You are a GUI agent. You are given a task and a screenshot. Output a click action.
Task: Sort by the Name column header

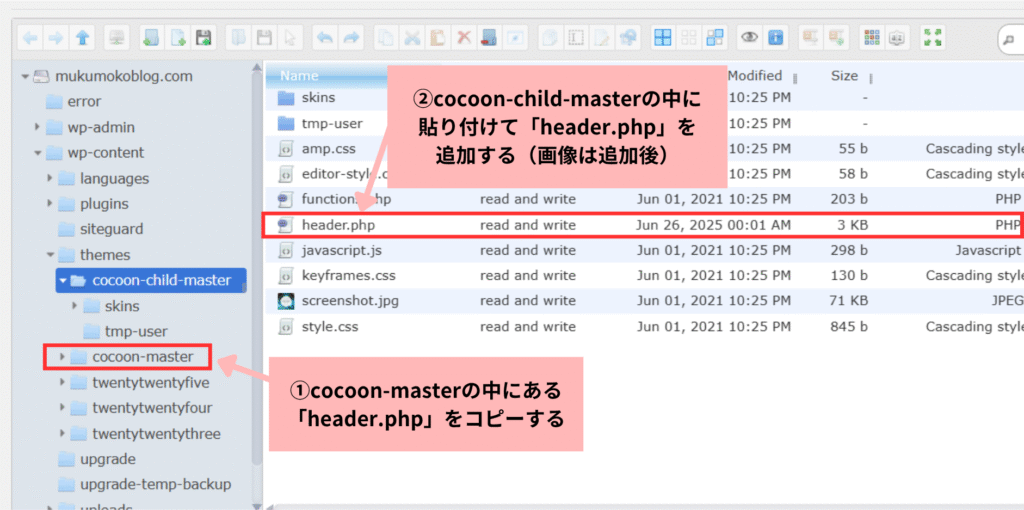pos(298,76)
